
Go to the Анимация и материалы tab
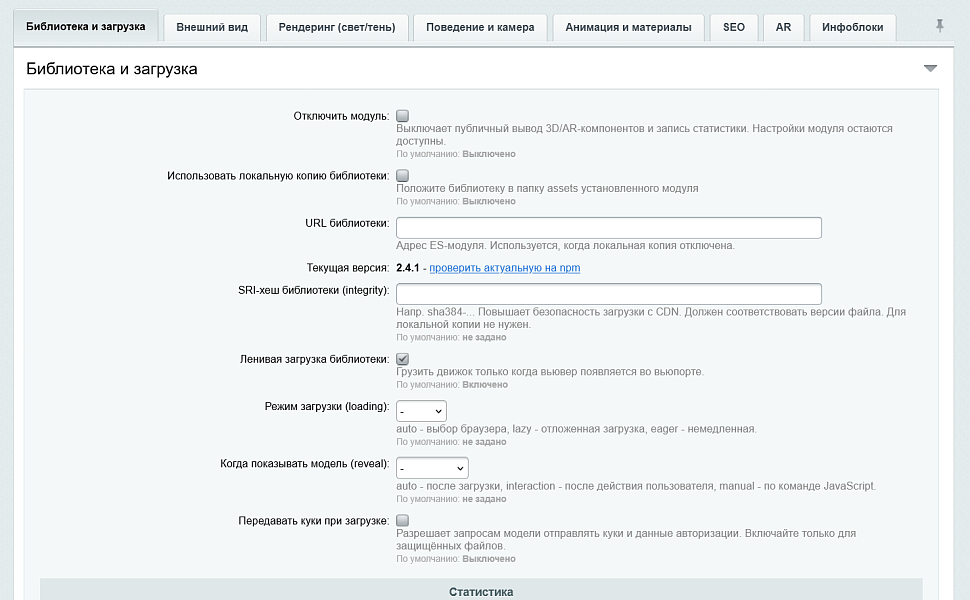coord(628,27)
